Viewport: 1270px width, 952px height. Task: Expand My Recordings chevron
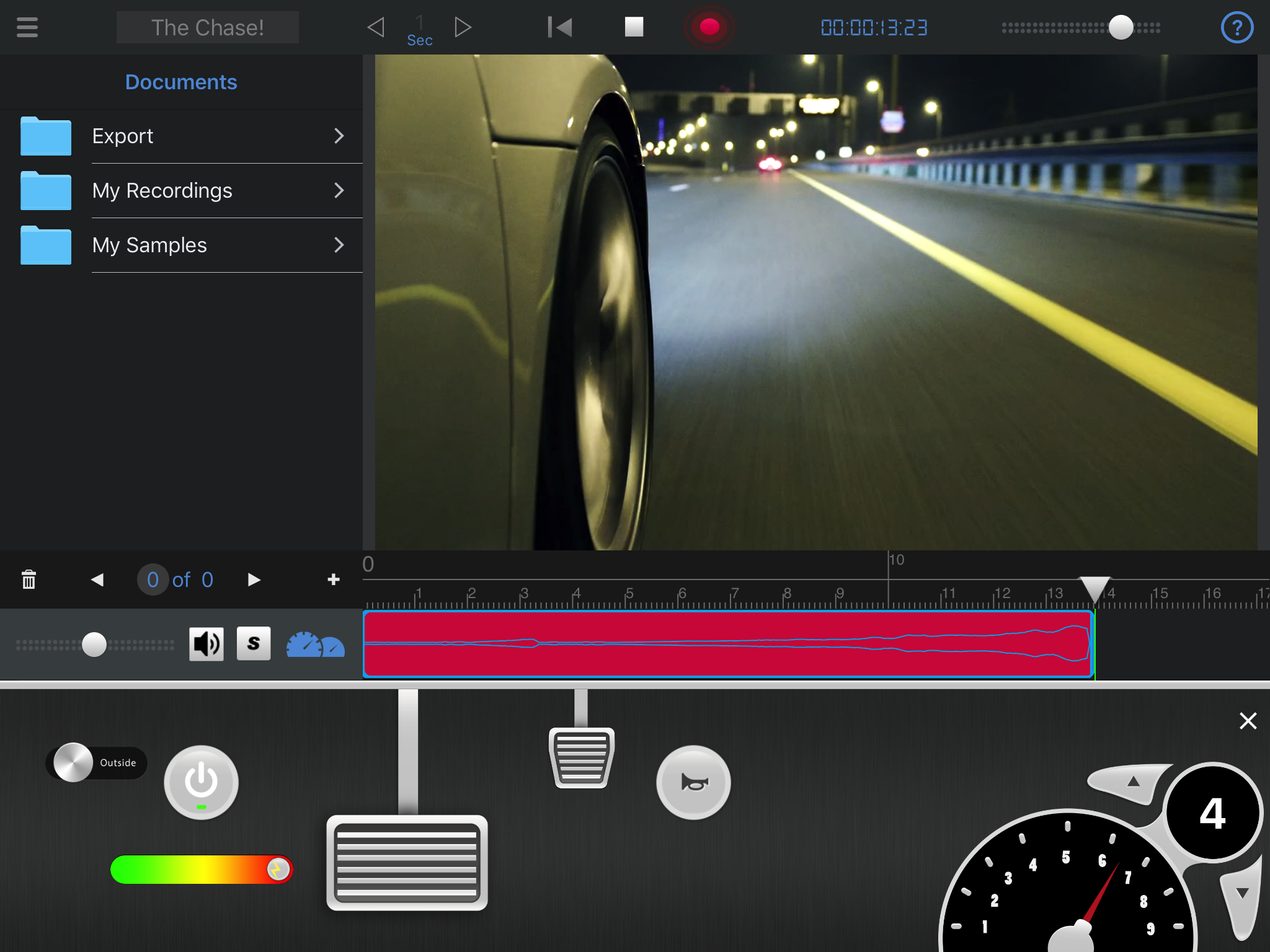[x=339, y=191]
